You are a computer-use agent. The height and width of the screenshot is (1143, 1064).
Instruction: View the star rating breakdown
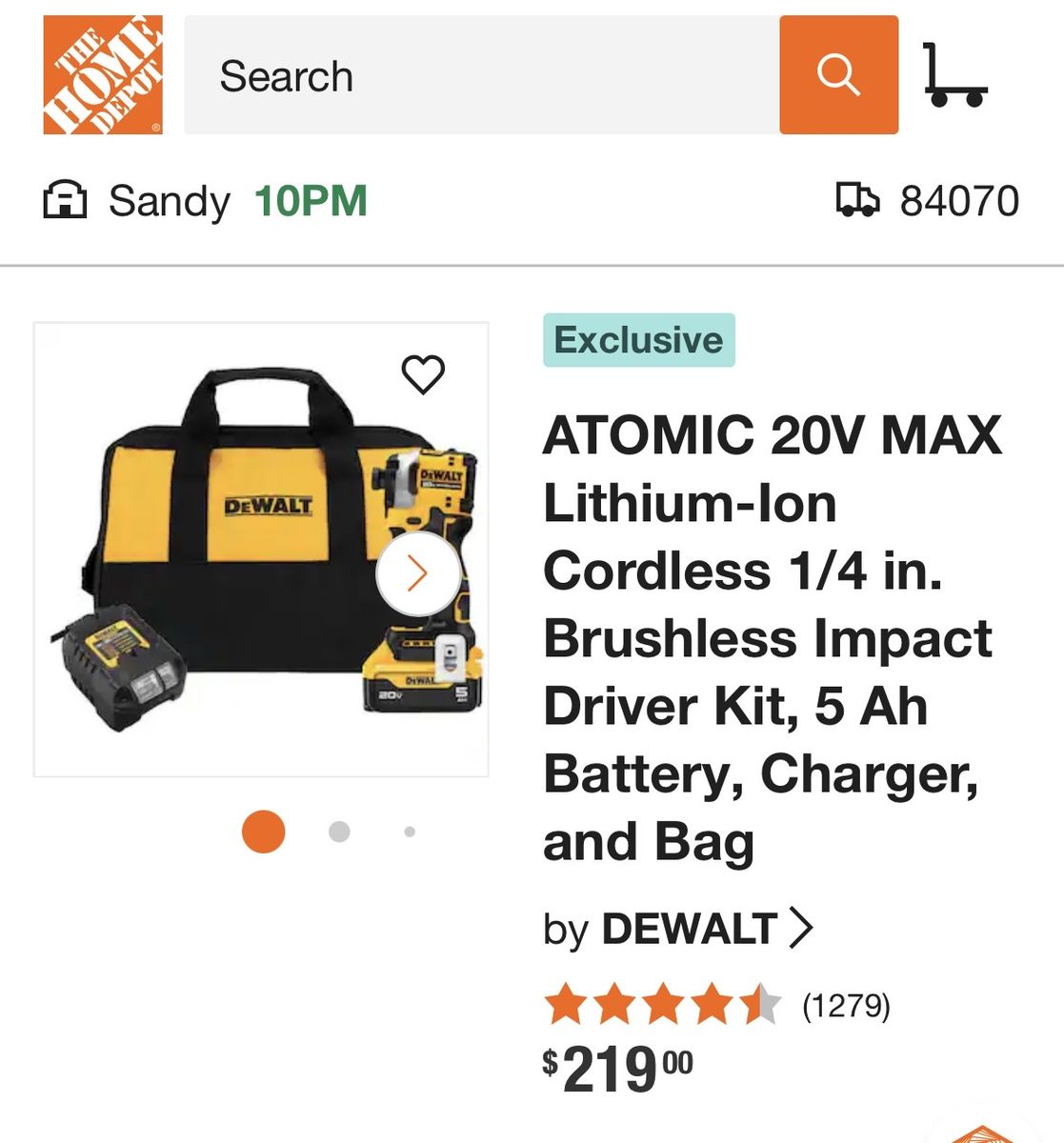662,1005
